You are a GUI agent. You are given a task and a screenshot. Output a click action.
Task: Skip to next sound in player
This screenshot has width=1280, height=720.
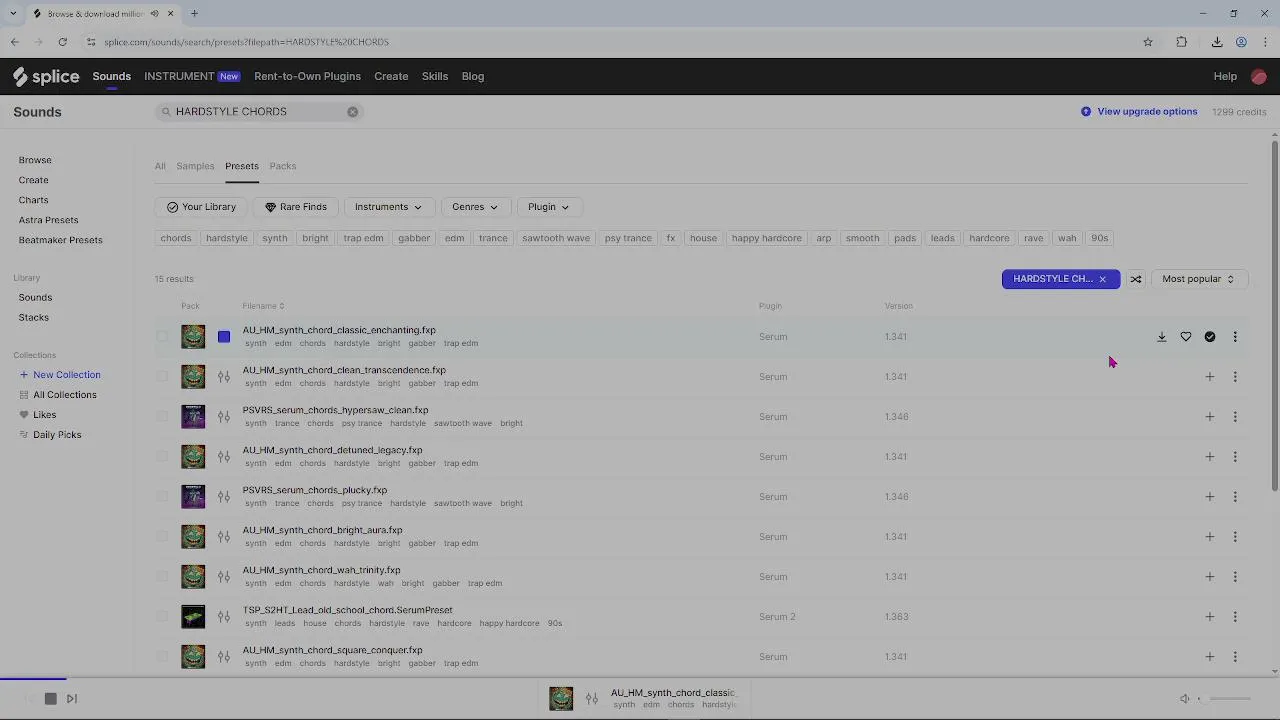(x=72, y=699)
